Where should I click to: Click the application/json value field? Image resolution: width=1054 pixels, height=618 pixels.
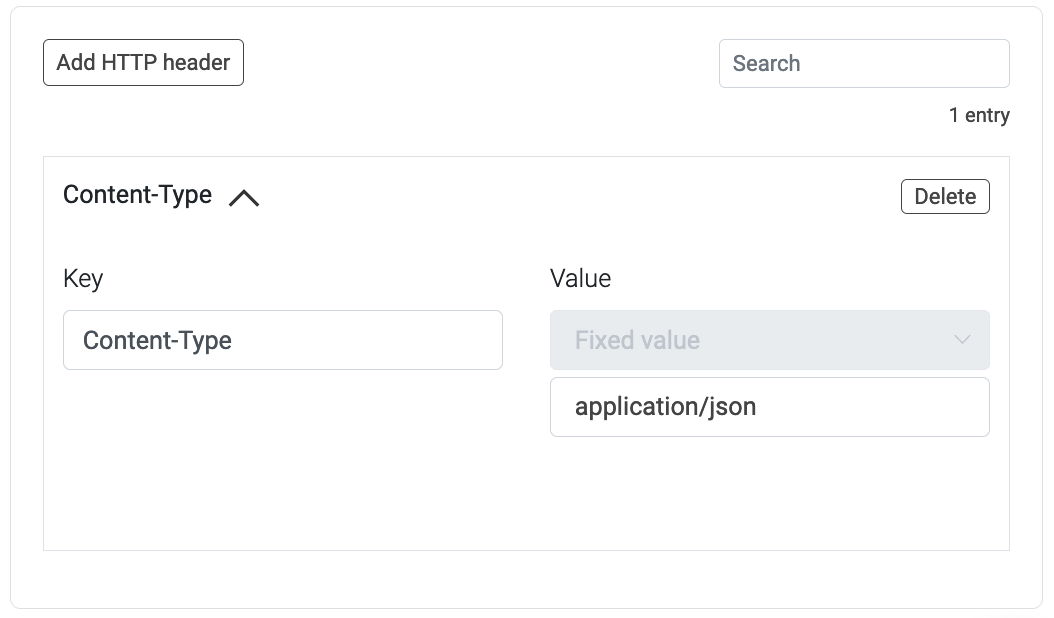click(x=769, y=407)
